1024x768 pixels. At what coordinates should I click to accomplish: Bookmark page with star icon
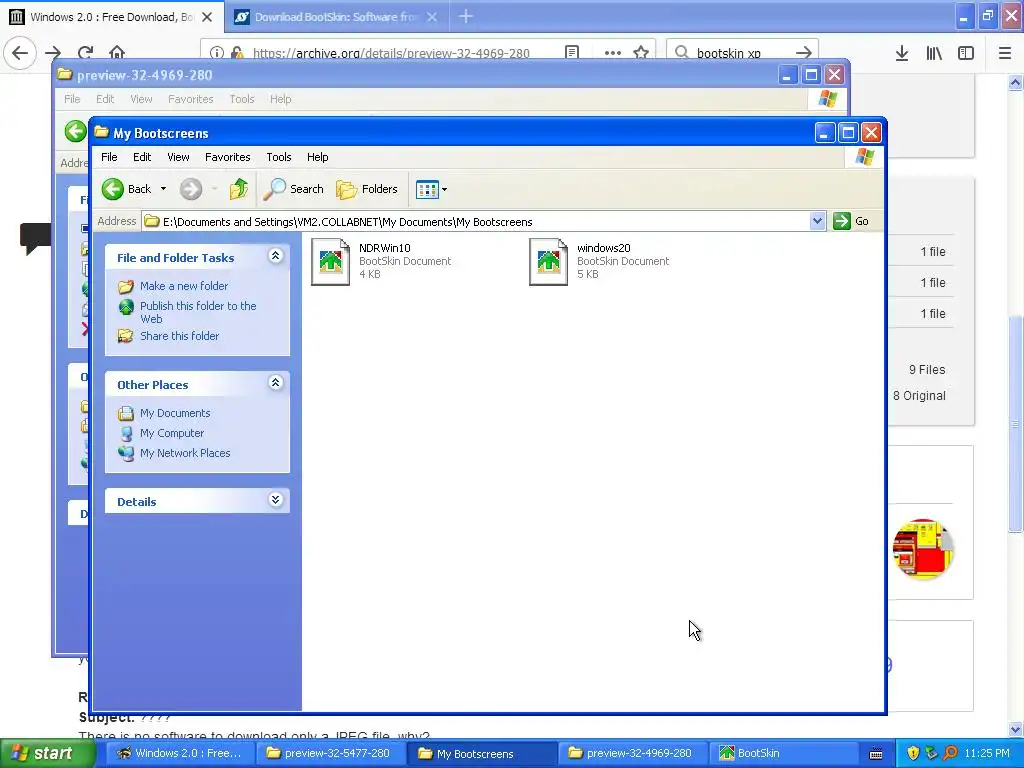[641, 52]
